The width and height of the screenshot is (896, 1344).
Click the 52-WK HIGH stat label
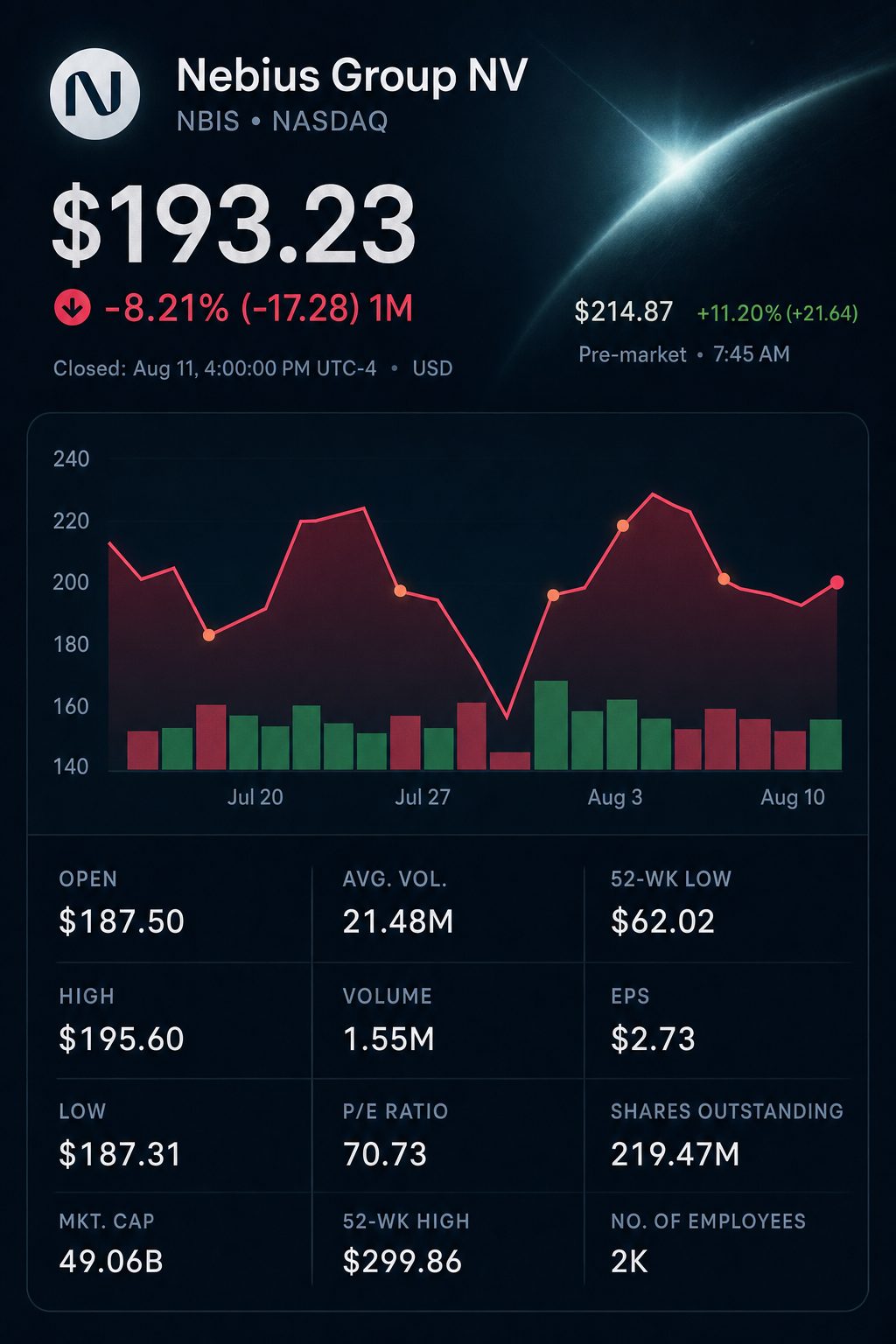coord(406,1221)
